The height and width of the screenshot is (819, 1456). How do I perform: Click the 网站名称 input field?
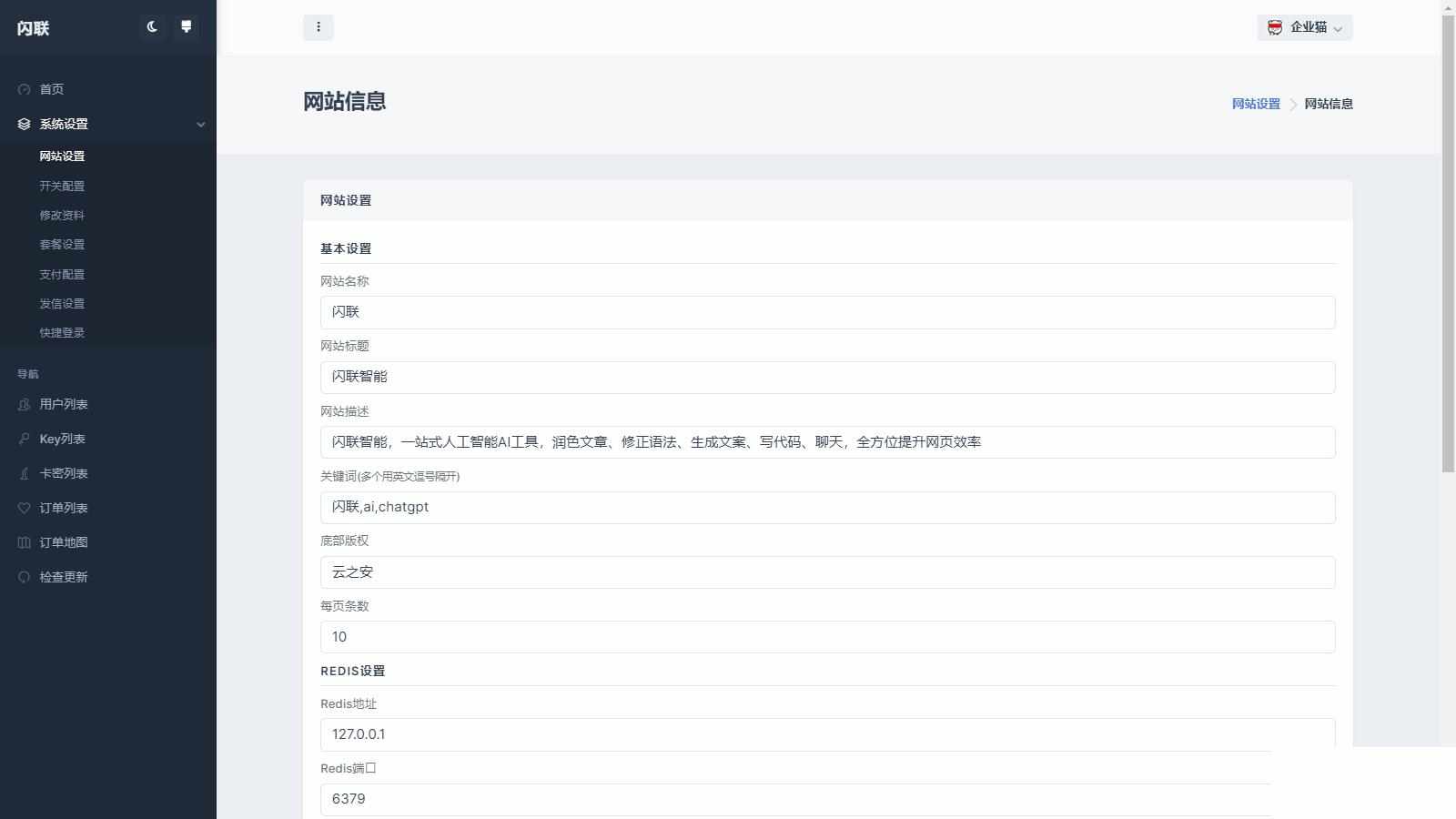(x=827, y=312)
